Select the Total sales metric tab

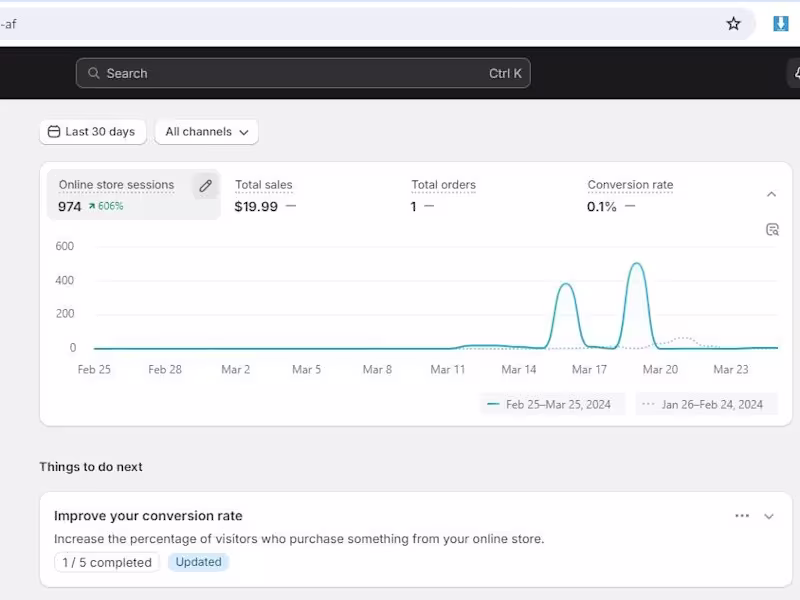[x=265, y=195]
